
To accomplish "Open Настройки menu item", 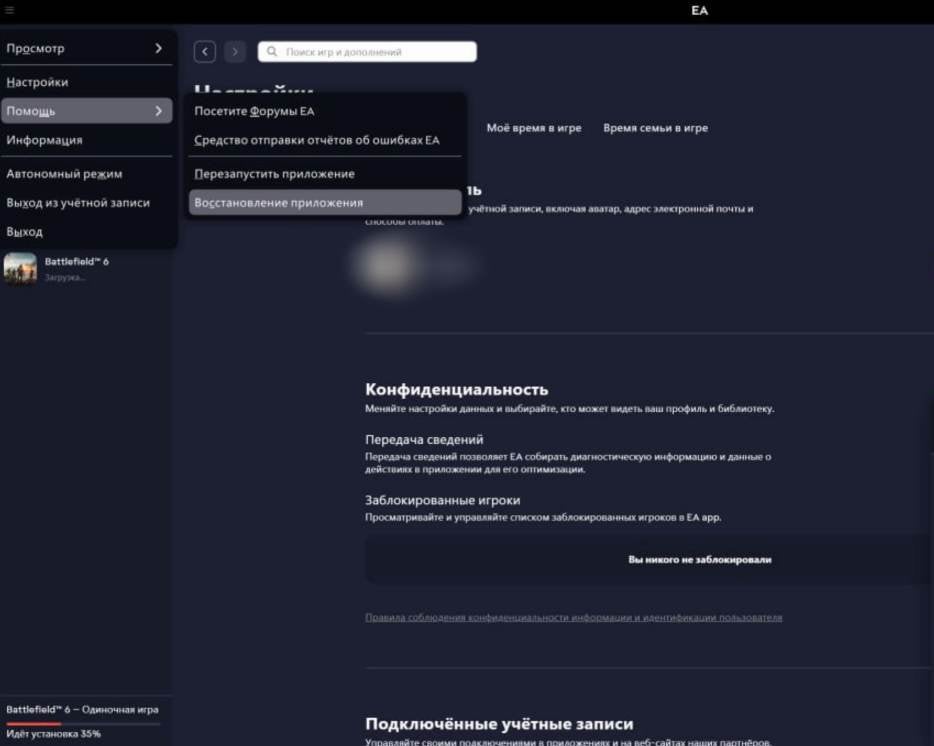I will [x=37, y=82].
